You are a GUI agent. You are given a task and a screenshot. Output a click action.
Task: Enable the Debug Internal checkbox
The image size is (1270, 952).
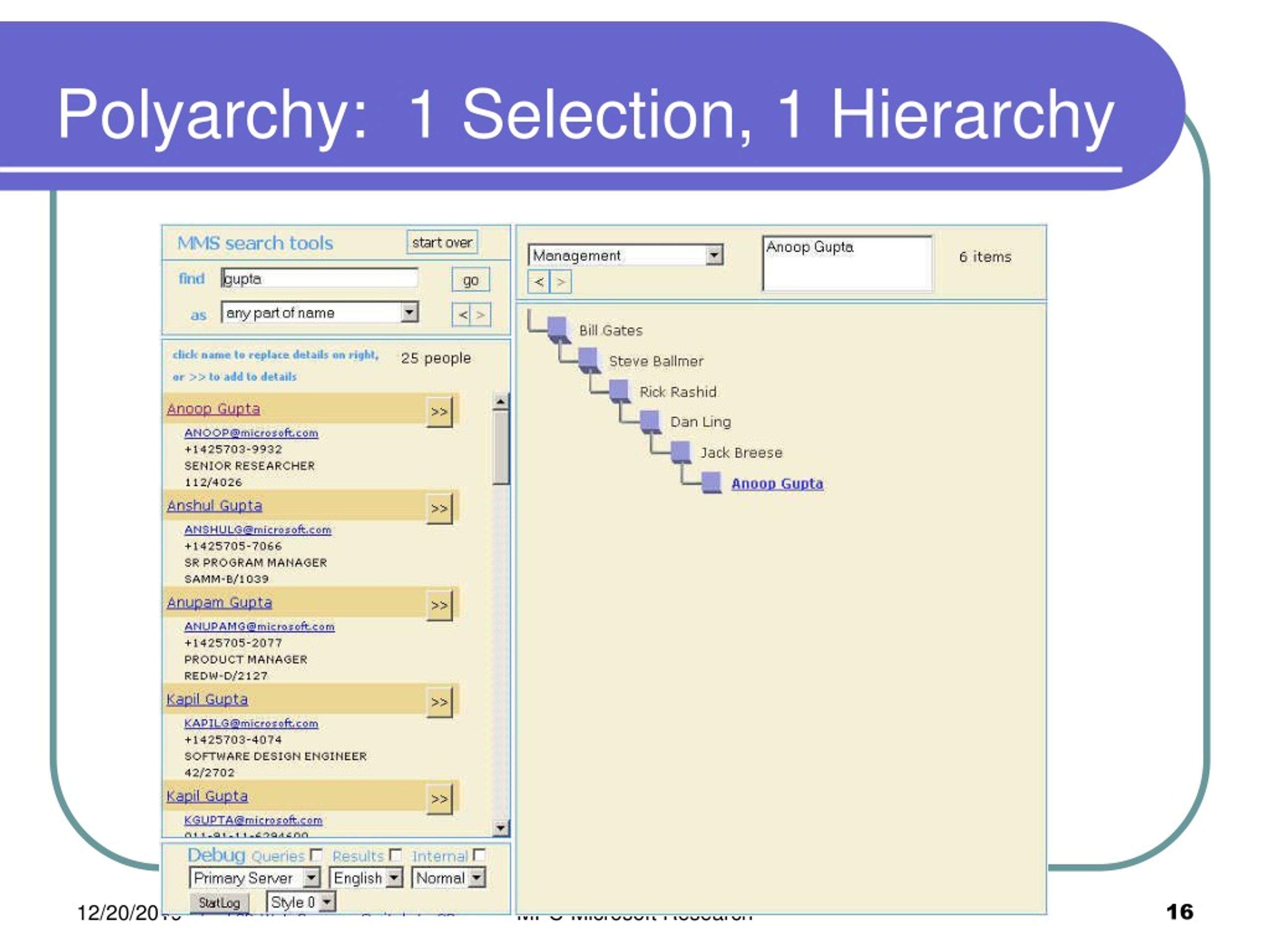point(479,855)
